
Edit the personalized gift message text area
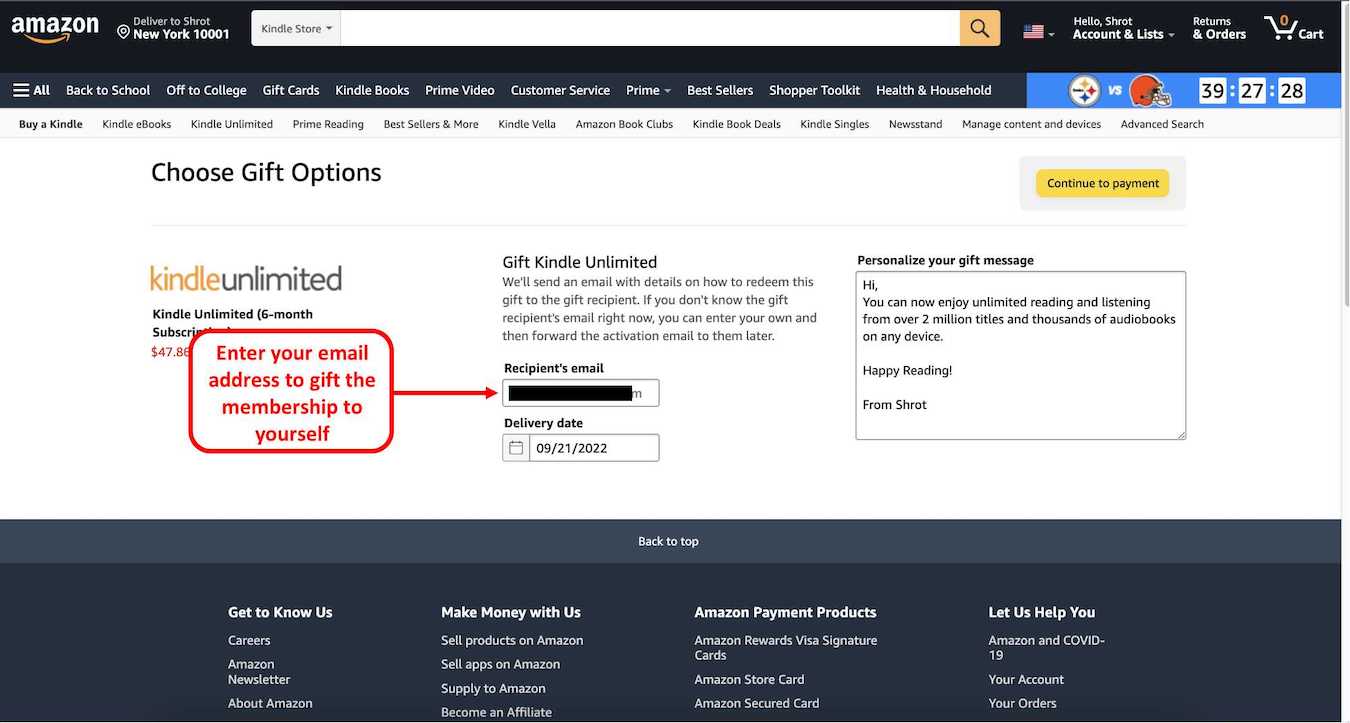pos(1021,355)
